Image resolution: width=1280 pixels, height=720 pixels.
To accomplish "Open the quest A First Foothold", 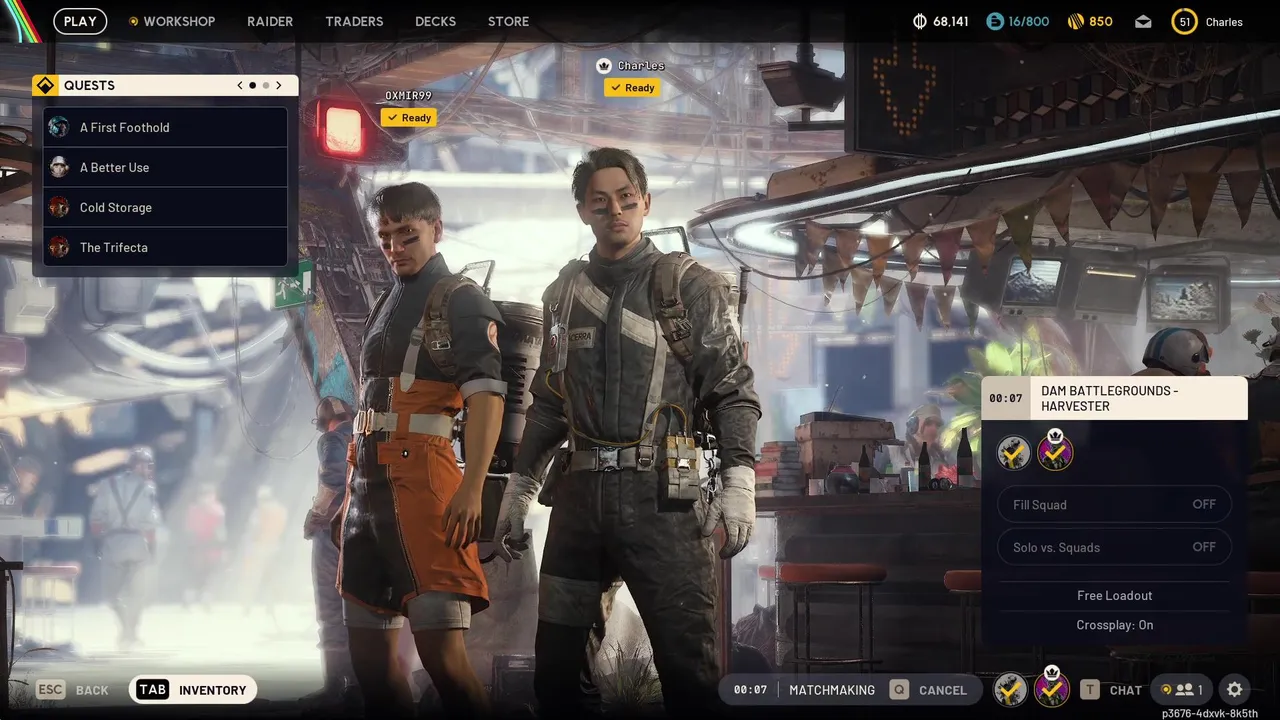I will [165, 127].
